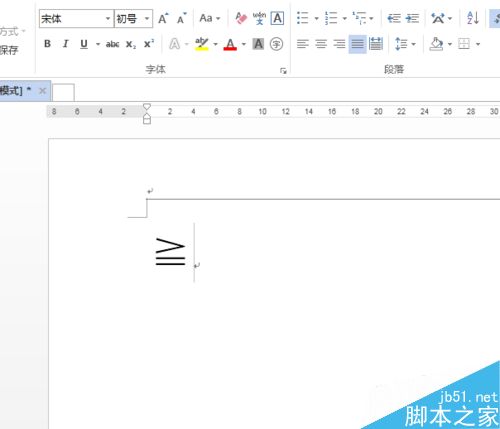
Task: Expand the shading color dropdown arrow
Action: point(450,44)
